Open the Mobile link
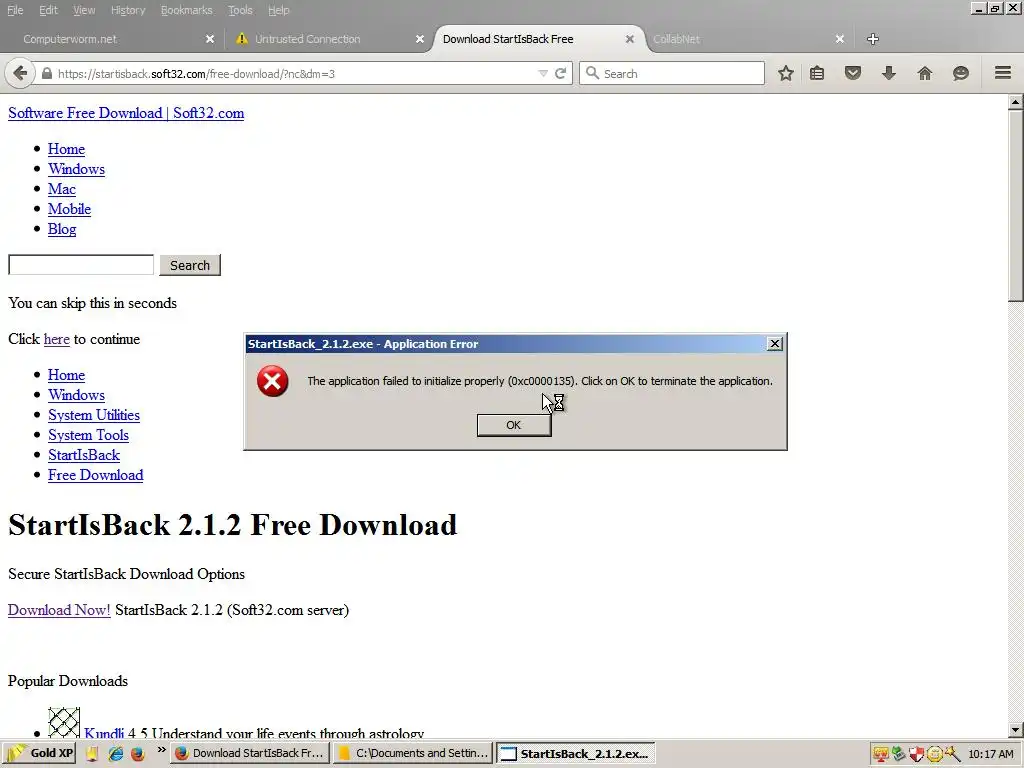This screenshot has width=1024, height=768. click(69, 209)
